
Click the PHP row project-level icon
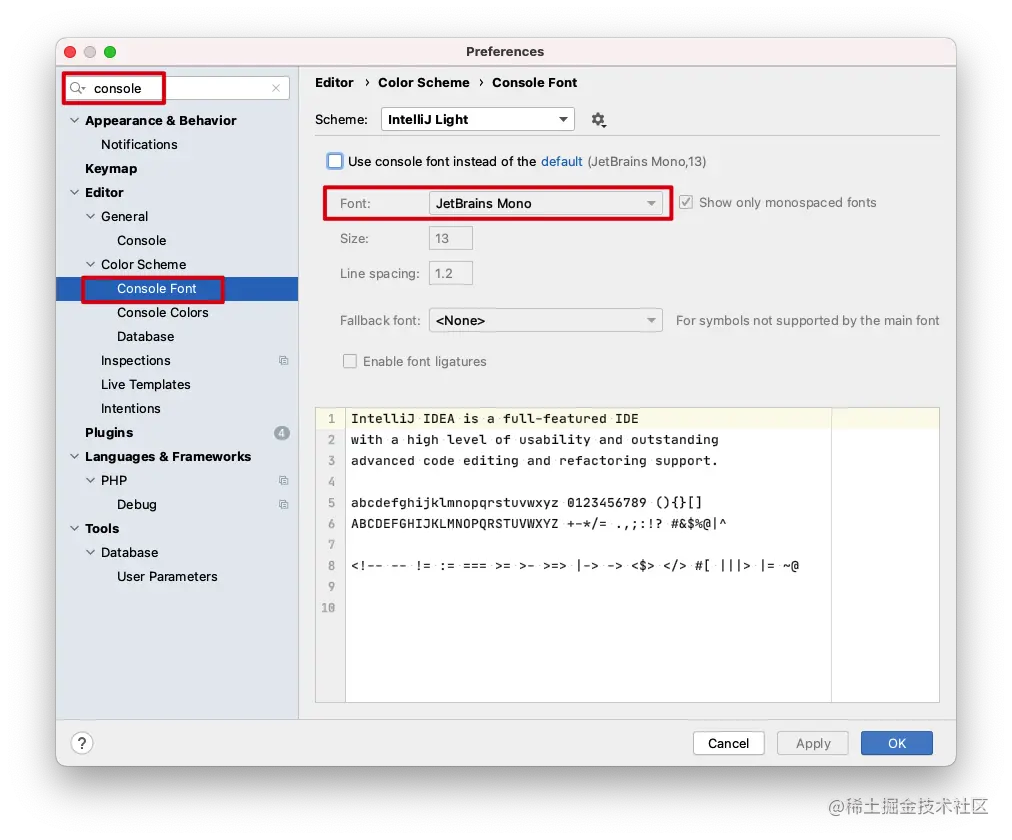pyautogui.click(x=283, y=481)
